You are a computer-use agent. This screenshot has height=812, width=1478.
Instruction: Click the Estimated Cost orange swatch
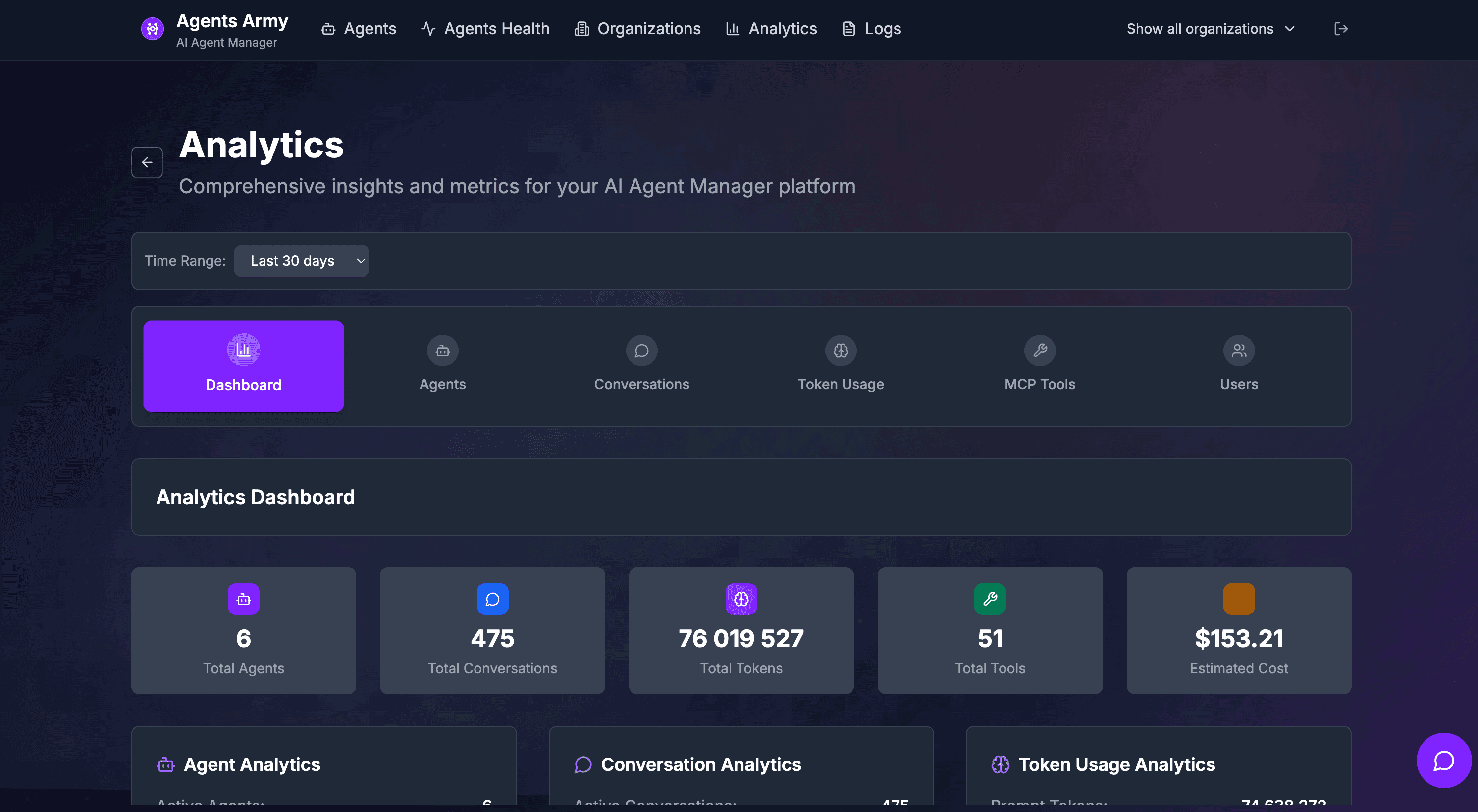point(1238,599)
